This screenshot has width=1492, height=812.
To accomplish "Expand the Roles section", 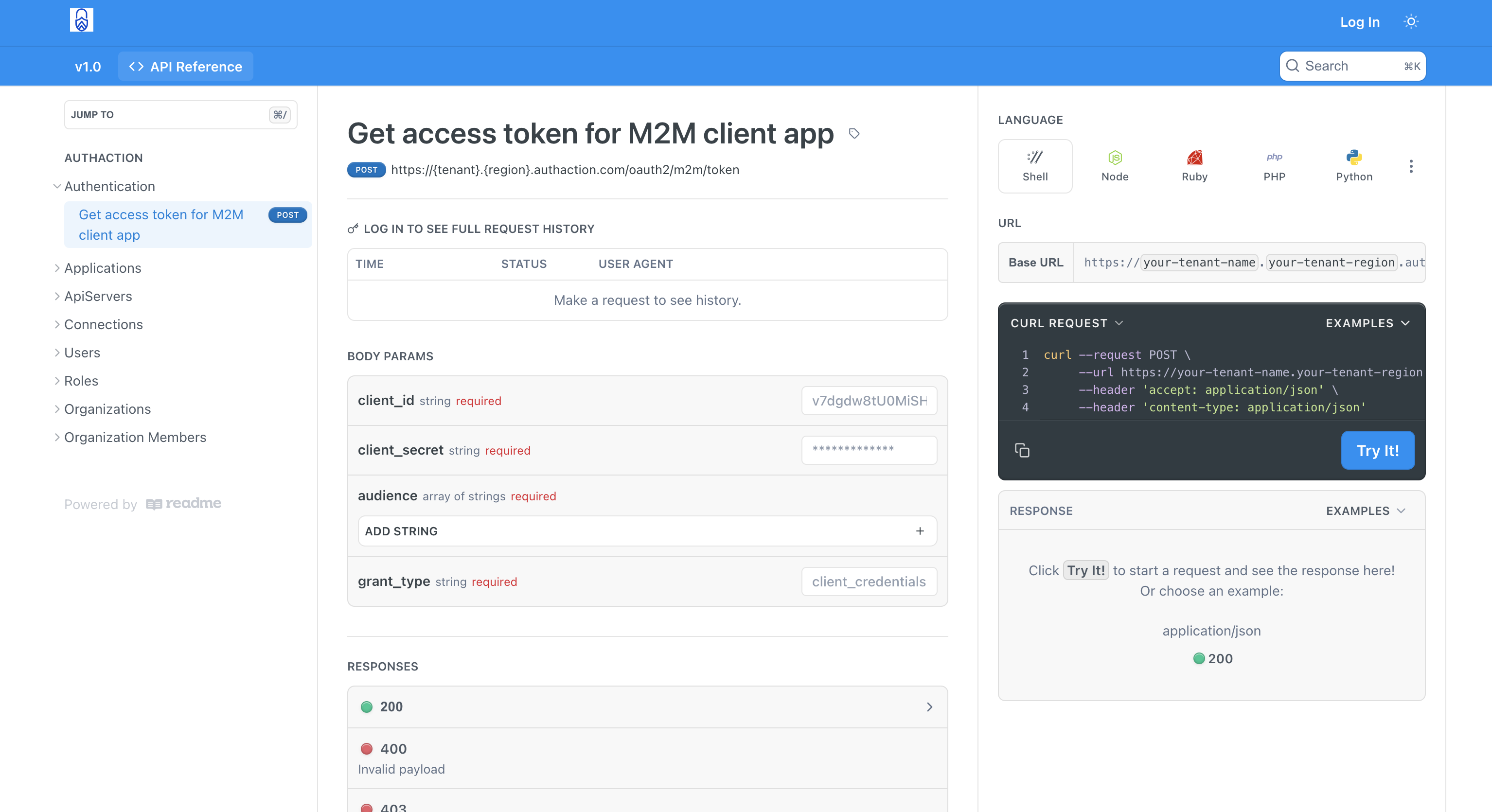I will pos(57,381).
